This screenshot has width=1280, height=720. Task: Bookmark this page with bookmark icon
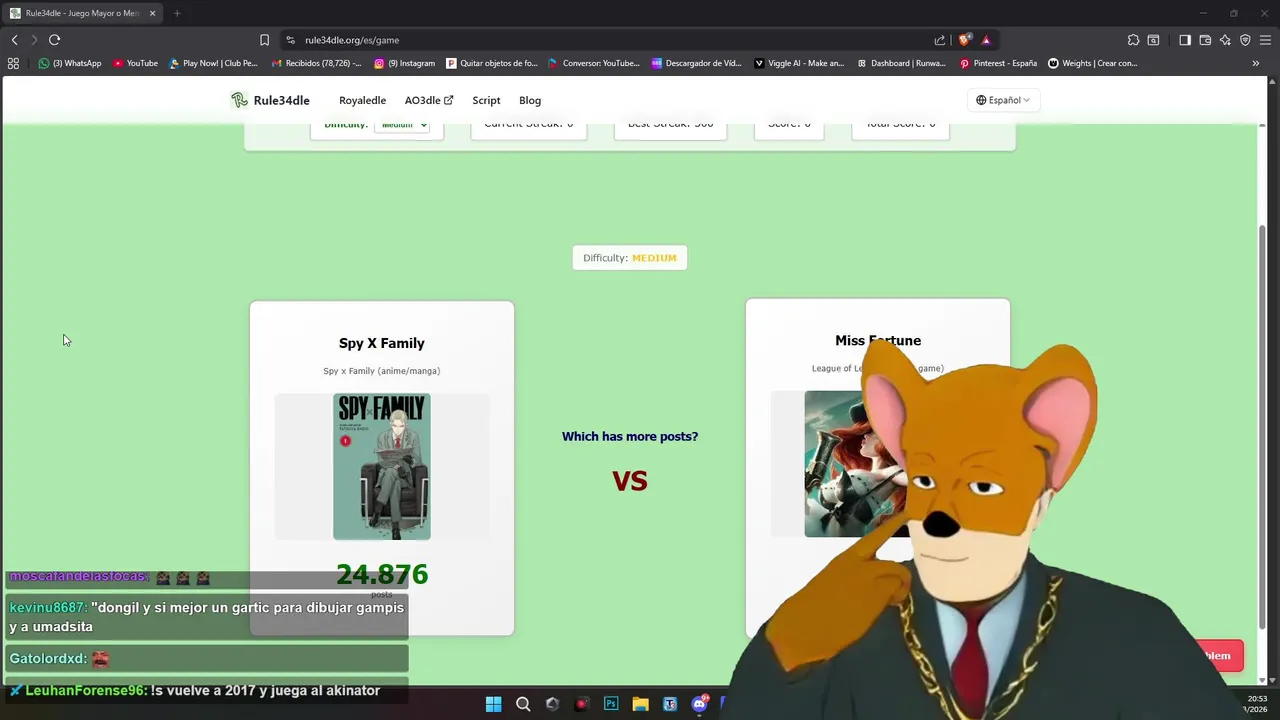(x=264, y=40)
